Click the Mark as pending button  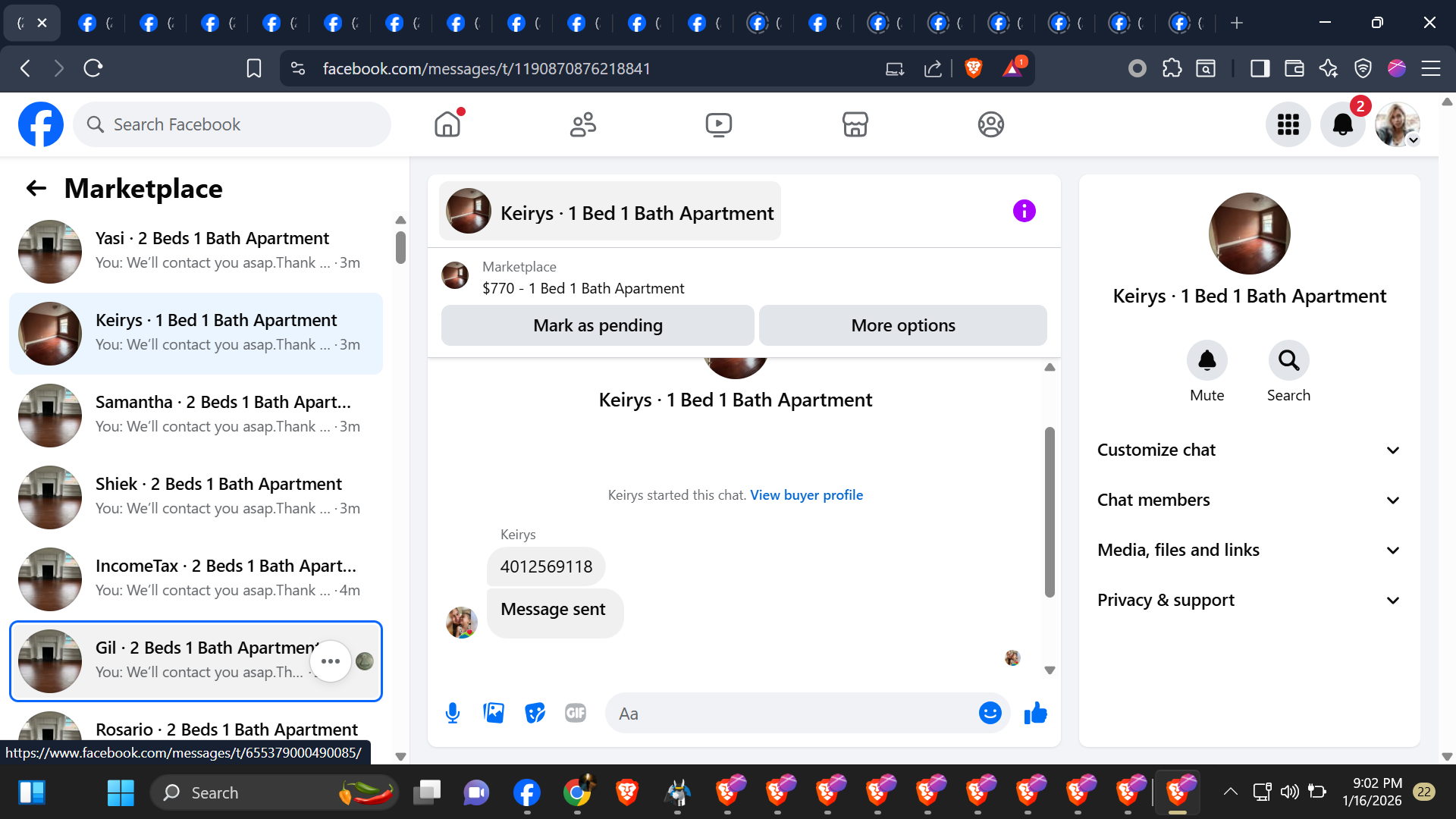tap(598, 325)
